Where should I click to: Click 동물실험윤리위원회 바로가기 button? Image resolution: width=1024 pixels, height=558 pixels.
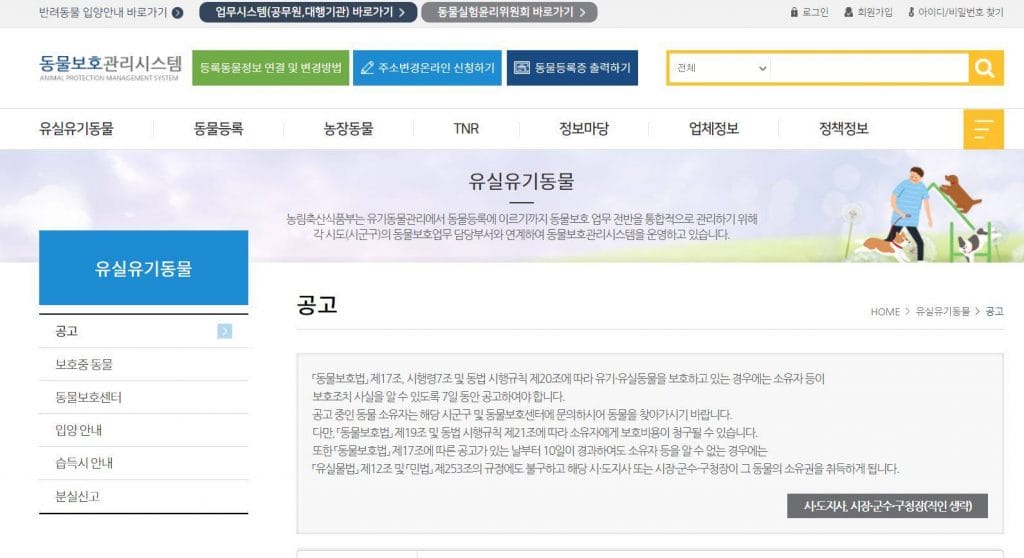[509, 12]
